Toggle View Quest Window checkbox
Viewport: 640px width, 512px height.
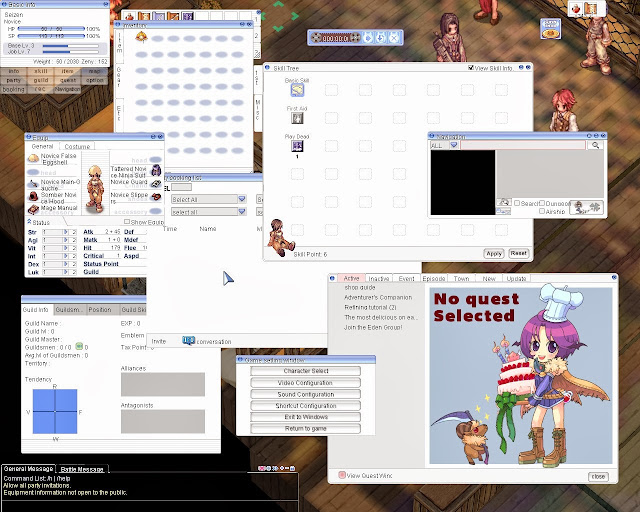pyautogui.click(x=342, y=475)
